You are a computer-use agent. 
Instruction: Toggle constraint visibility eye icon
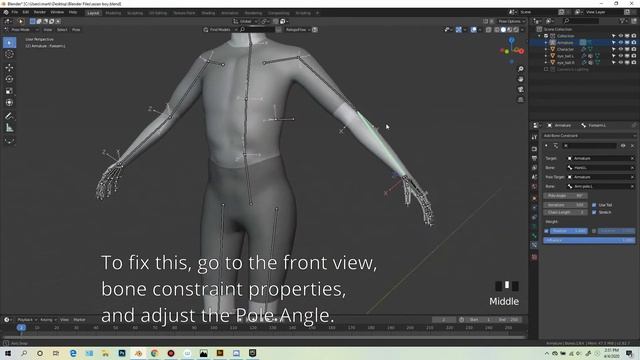pos(623,146)
